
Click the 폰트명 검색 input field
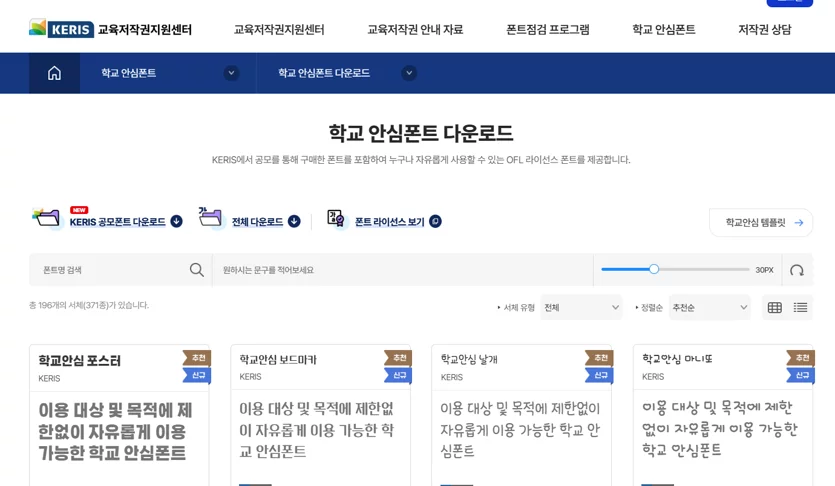[109, 270]
